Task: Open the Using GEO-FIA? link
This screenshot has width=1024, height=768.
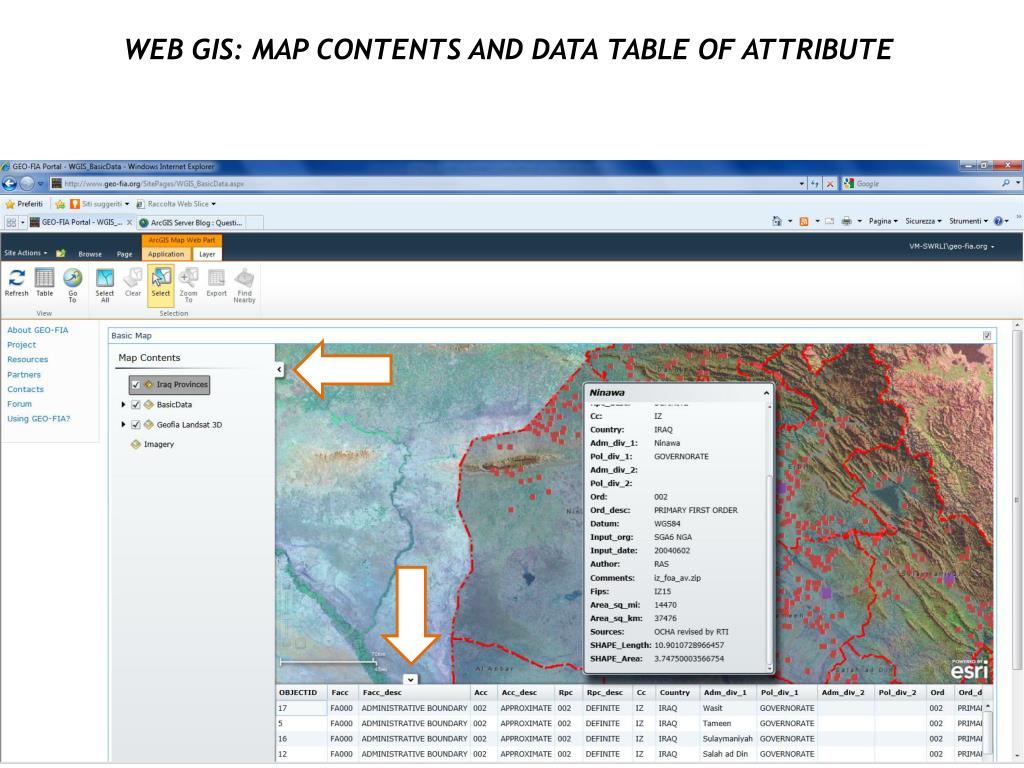Action: click(x=39, y=419)
